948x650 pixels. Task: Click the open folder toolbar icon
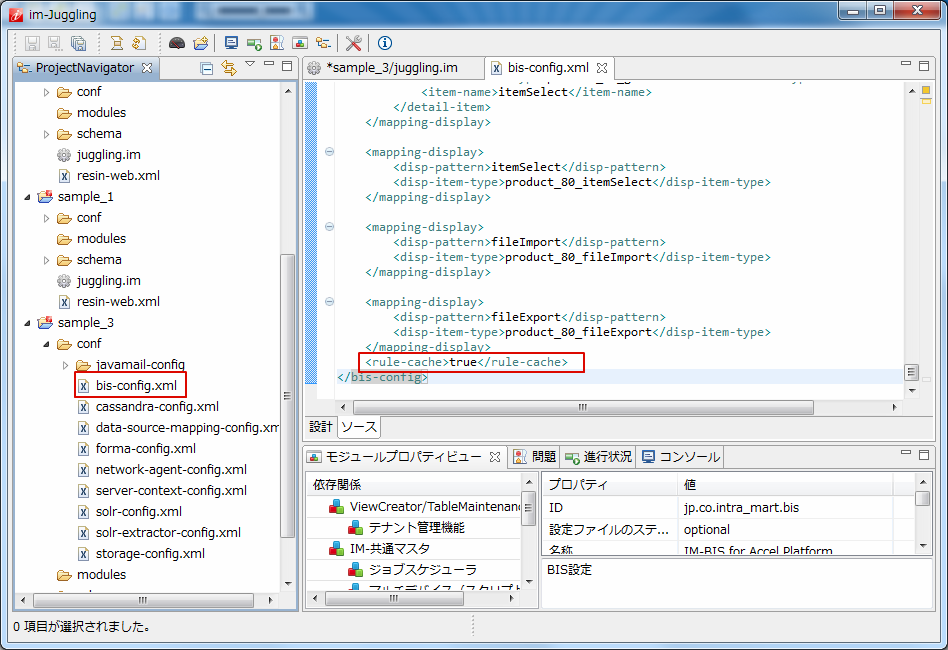(200, 43)
